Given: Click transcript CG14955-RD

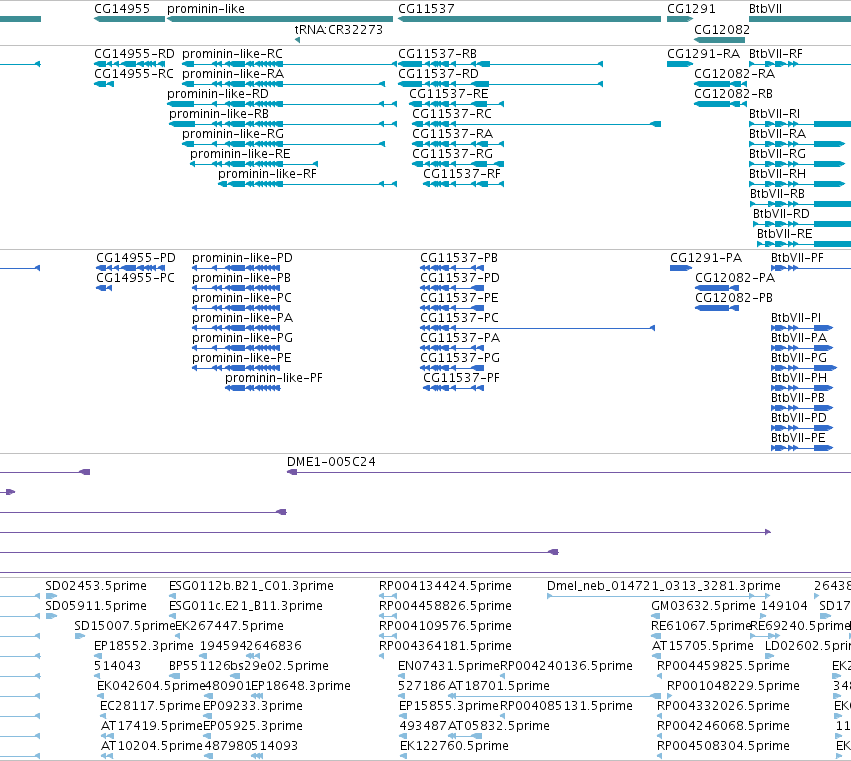Looking at the screenshot, I should pos(134,54).
